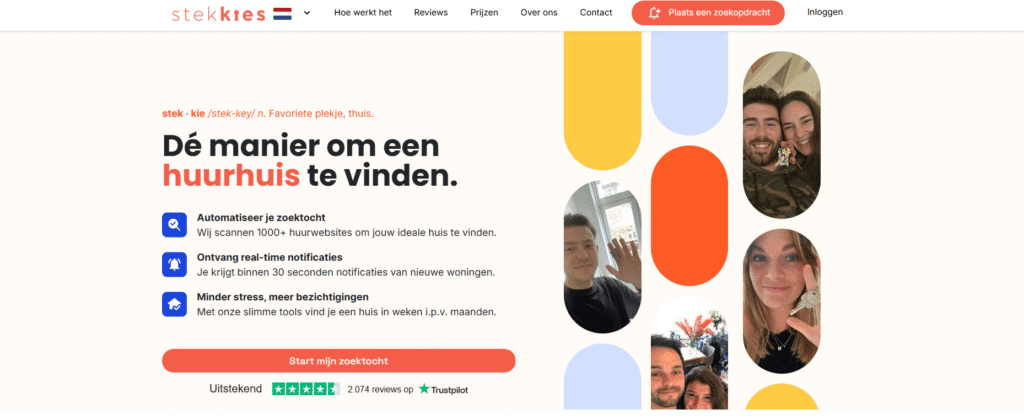Click Start mijn zoektocht button
This screenshot has height=420, width=1024.
click(338, 361)
